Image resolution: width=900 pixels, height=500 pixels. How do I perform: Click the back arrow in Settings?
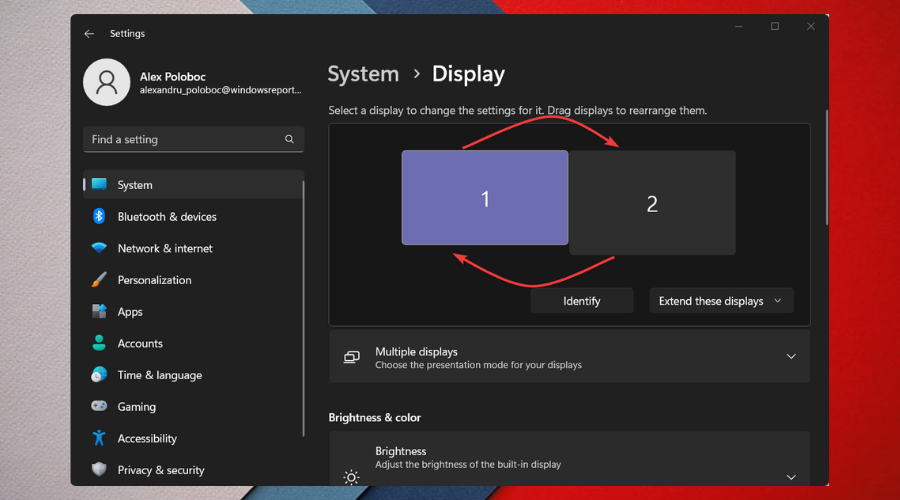click(x=89, y=34)
